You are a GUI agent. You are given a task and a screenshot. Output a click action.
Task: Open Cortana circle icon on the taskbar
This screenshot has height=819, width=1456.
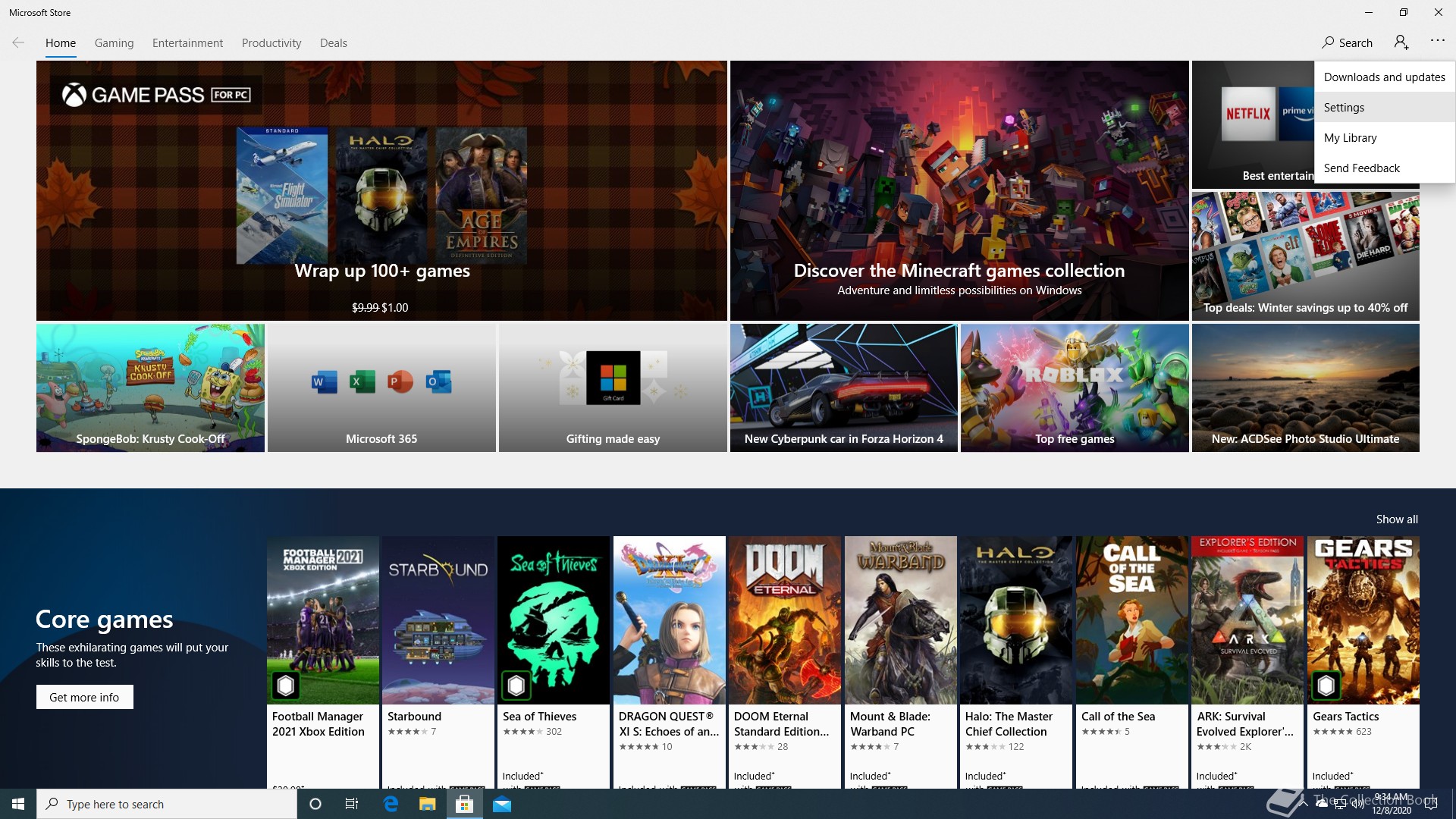[315, 804]
